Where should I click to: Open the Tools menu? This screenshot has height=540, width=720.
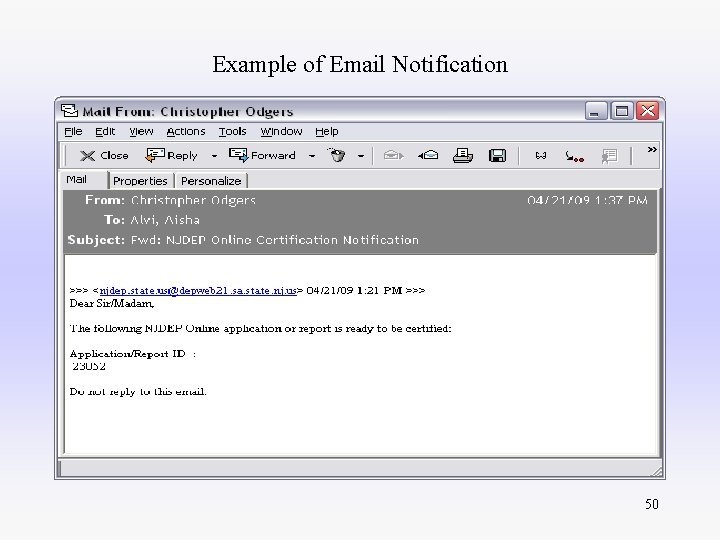coord(232,132)
